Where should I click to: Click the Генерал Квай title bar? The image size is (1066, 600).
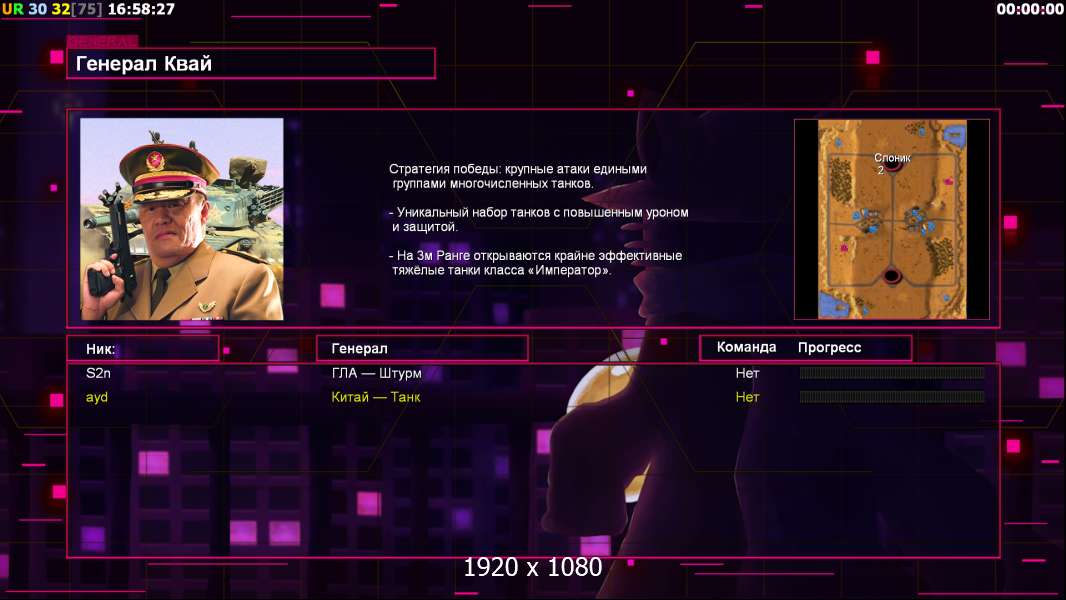pyautogui.click(x=251, y=63)
